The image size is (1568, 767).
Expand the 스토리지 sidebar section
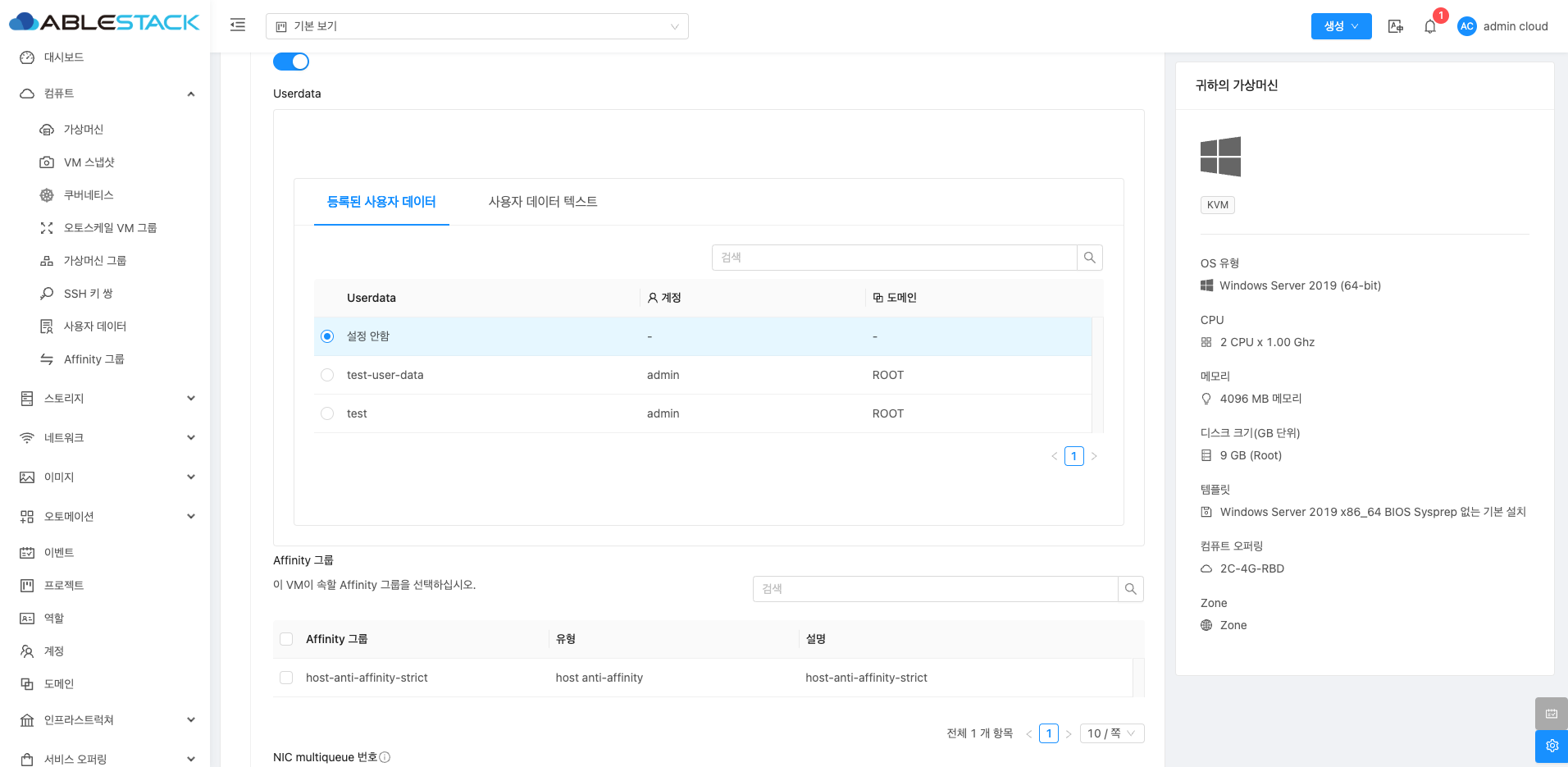(107, 399)
